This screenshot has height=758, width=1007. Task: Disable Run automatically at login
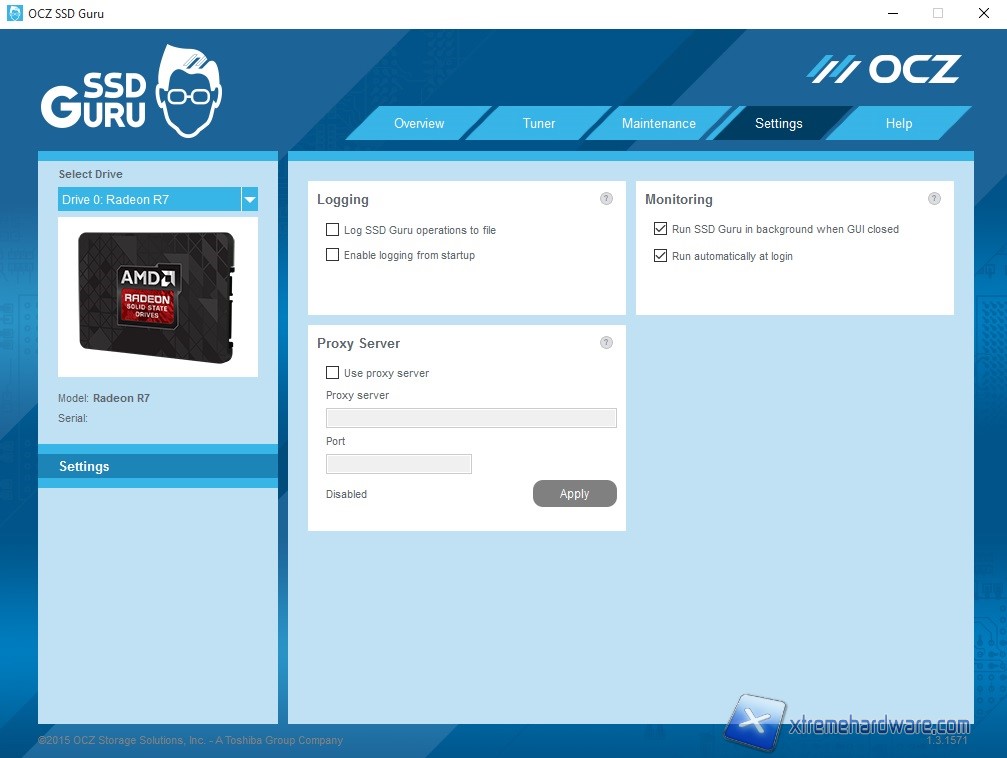[x=660, y=256]
